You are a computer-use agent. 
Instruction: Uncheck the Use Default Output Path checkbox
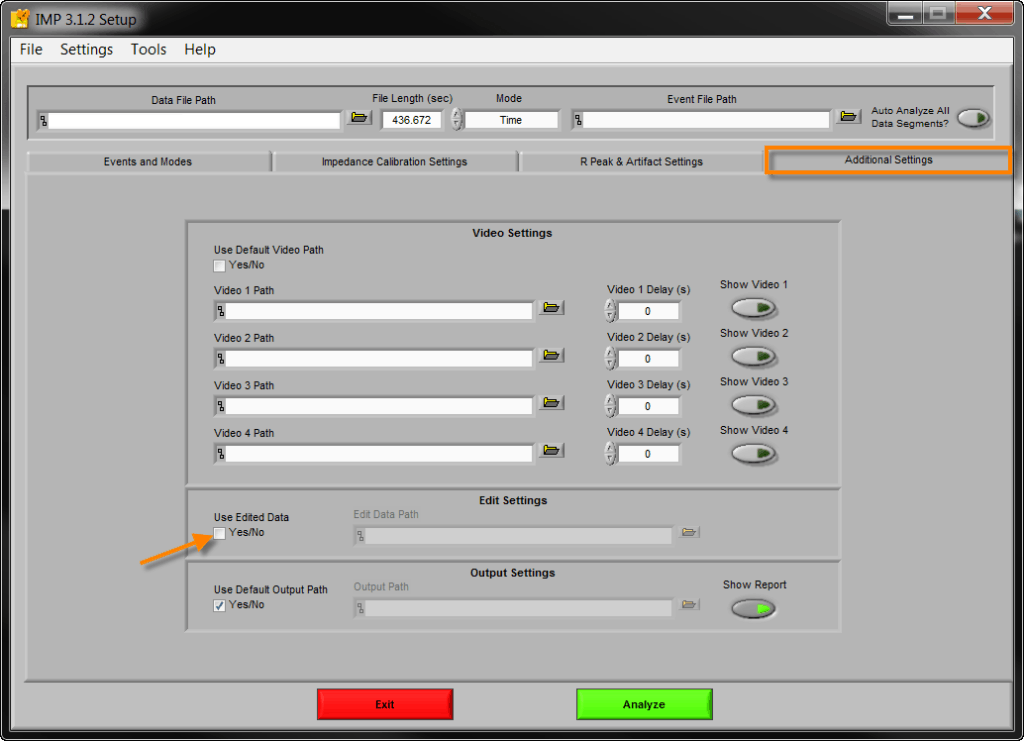219,606
